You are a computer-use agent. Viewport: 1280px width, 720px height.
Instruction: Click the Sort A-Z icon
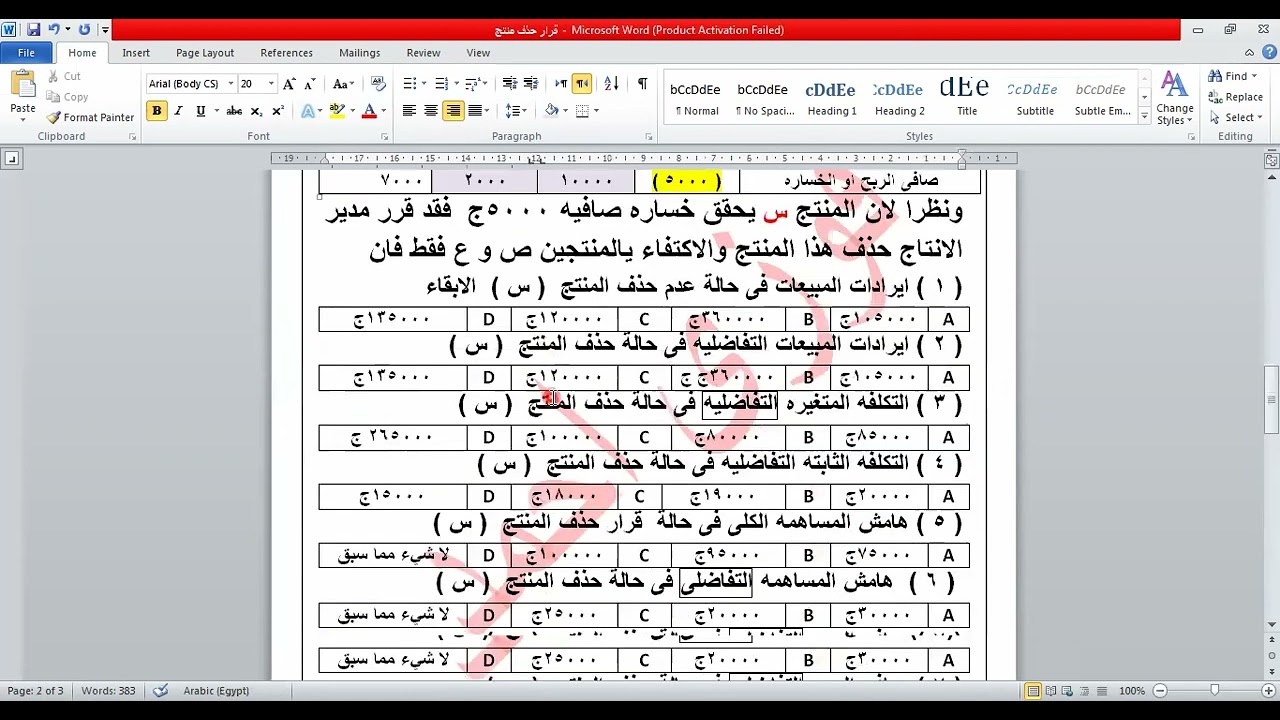(x=612, y=84)
